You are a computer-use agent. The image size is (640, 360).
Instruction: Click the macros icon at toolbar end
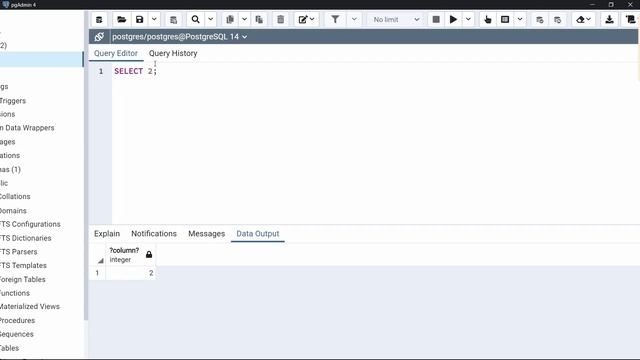630,20
